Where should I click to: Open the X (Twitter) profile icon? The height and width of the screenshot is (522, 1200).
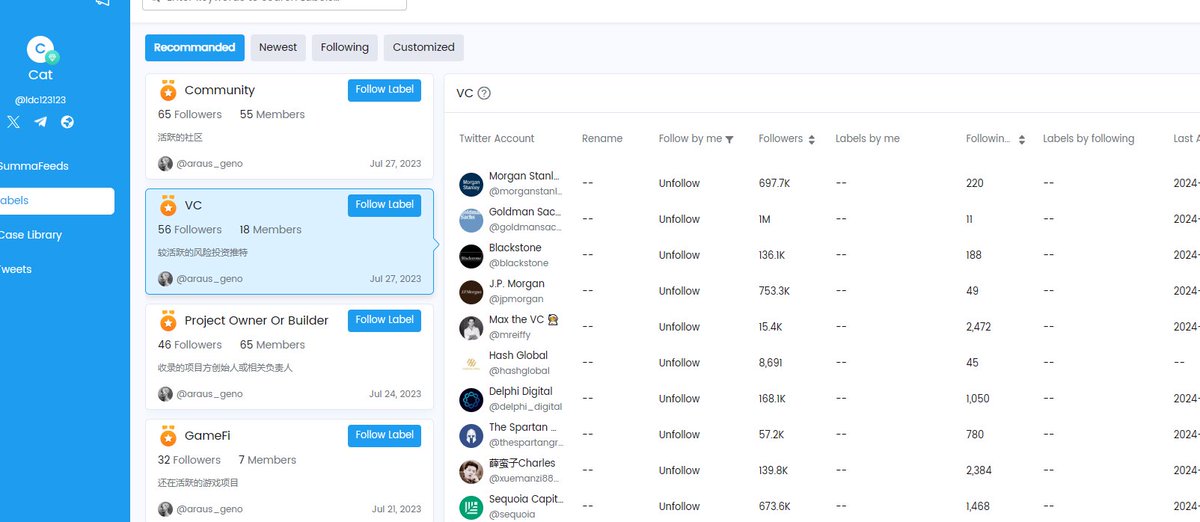coord(13,122)
